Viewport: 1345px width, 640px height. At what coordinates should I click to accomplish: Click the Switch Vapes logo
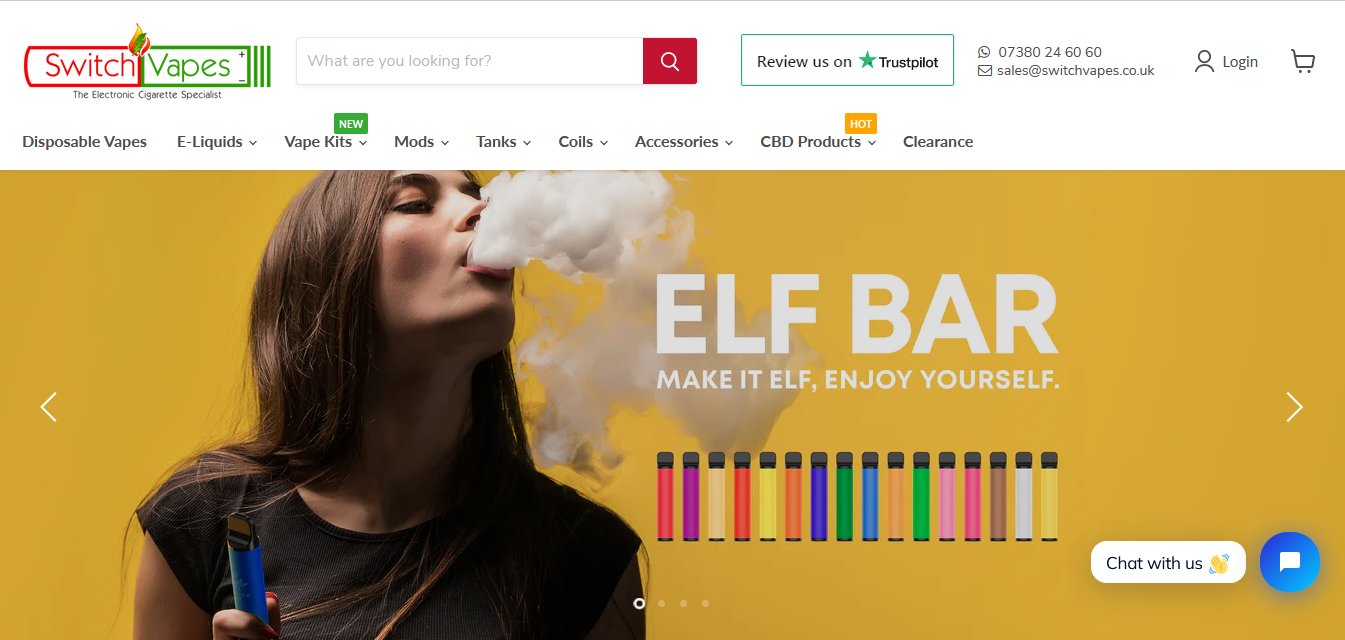[147, 62]
